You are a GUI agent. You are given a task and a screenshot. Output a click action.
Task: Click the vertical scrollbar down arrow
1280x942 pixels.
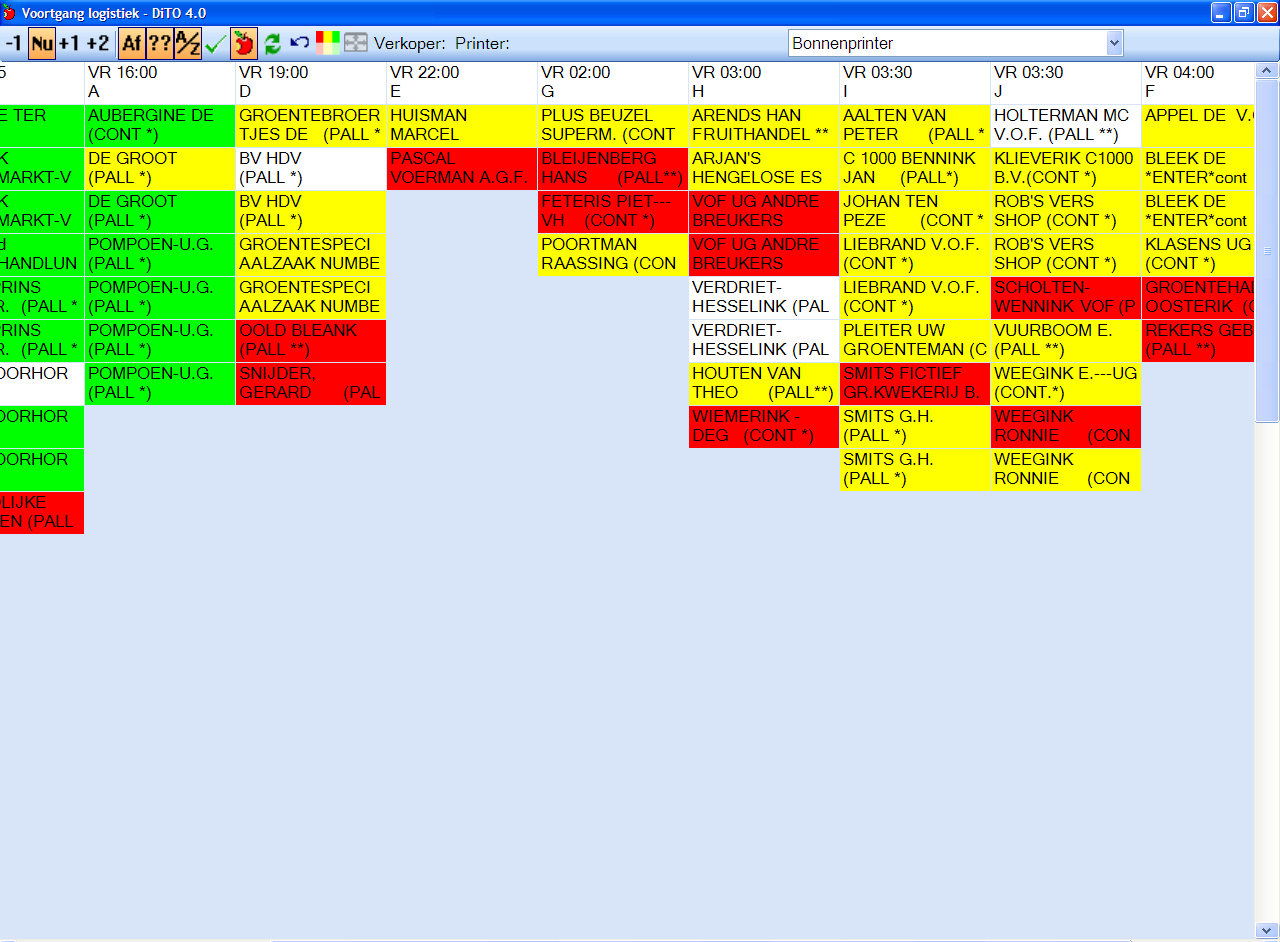[x=1266, y=930]
